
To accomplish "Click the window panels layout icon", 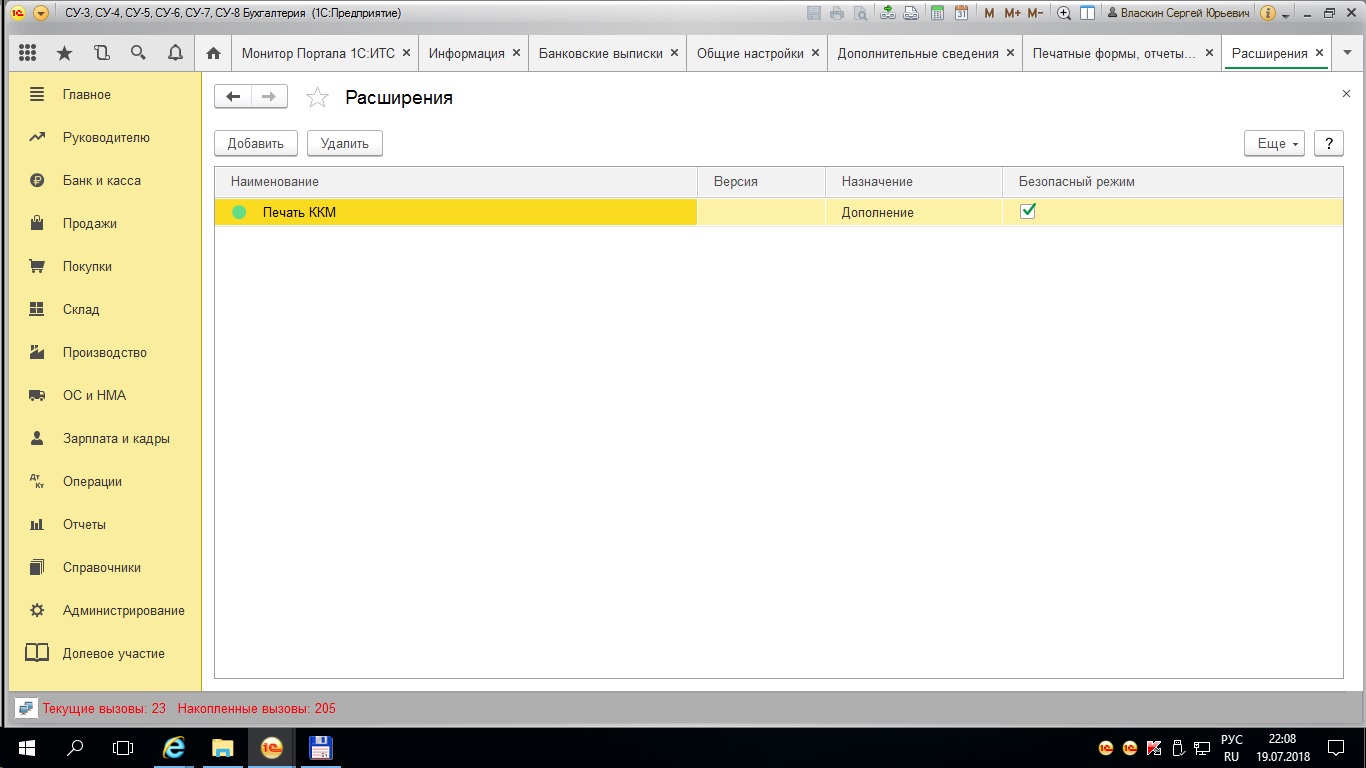I will 1087,13.
